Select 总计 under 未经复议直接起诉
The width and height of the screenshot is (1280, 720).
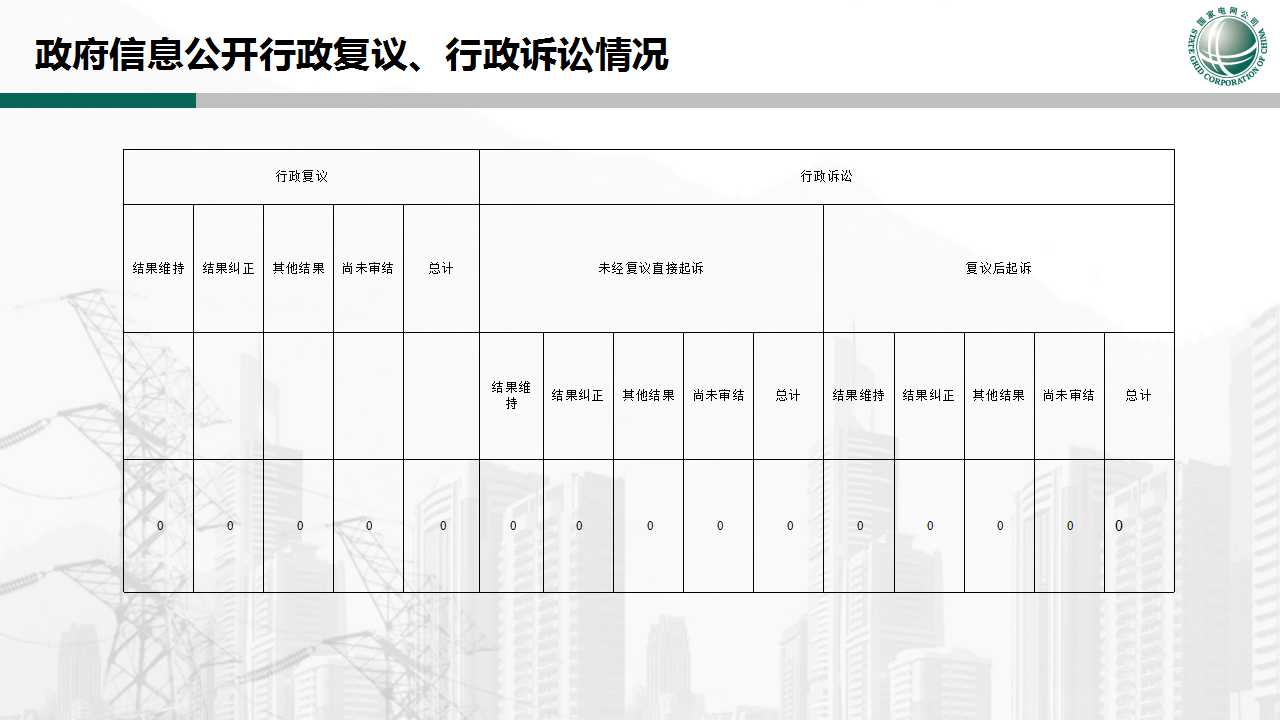click(x=788, y=395)
